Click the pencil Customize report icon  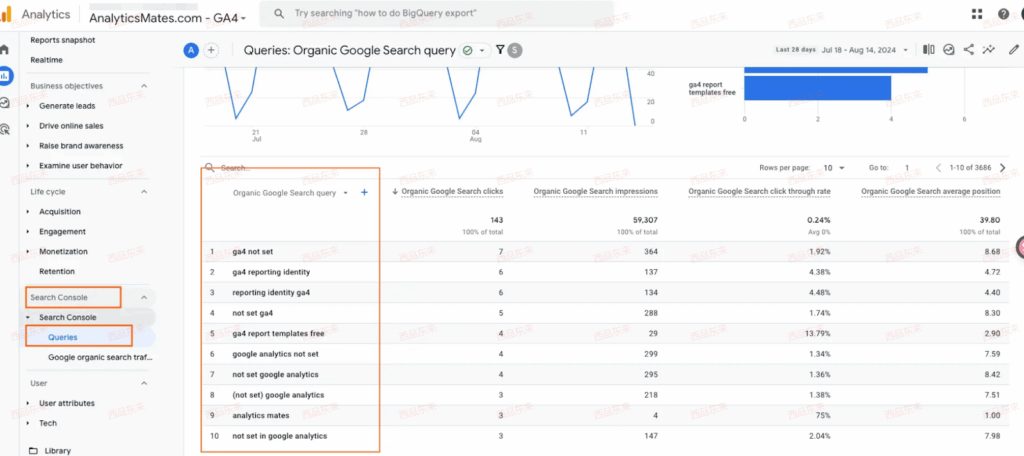(1013, 49)
